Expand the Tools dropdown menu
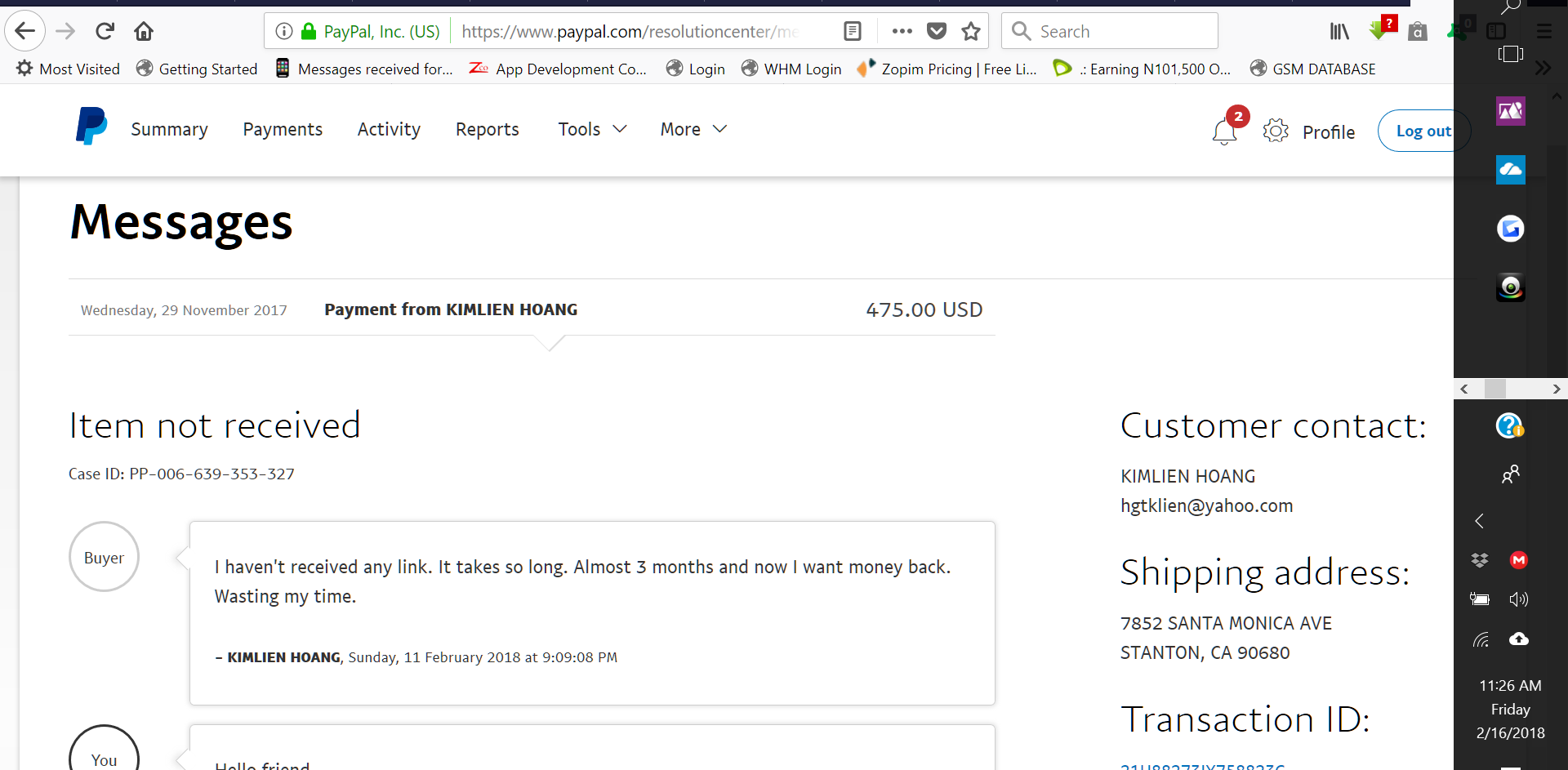This screenshot has width=1568, height=770. (x=592, y=129)
